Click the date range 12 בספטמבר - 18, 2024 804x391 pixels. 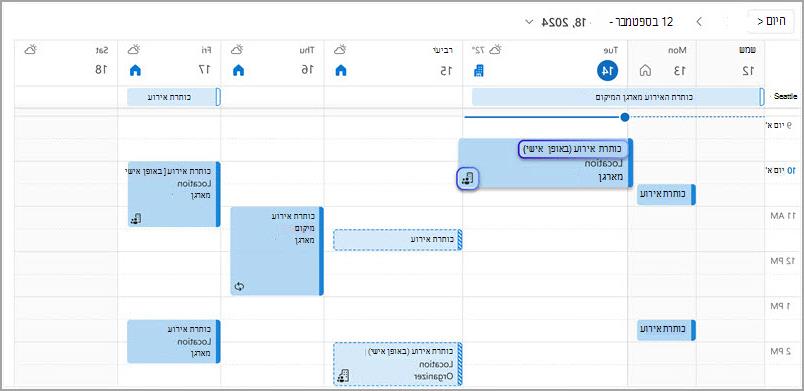coord(607,22)
